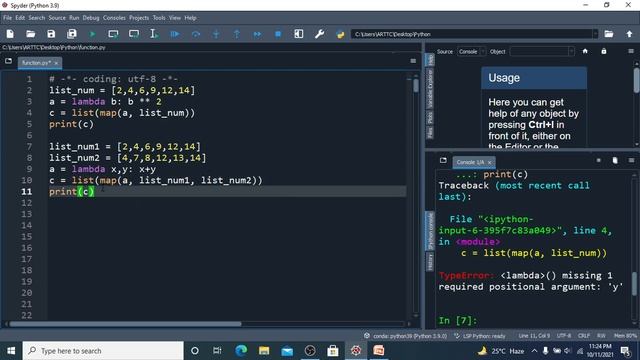The height and width of the screenshot is (360, 640).
Task: Save the current file via toolbar
Action: click(51, 34)
